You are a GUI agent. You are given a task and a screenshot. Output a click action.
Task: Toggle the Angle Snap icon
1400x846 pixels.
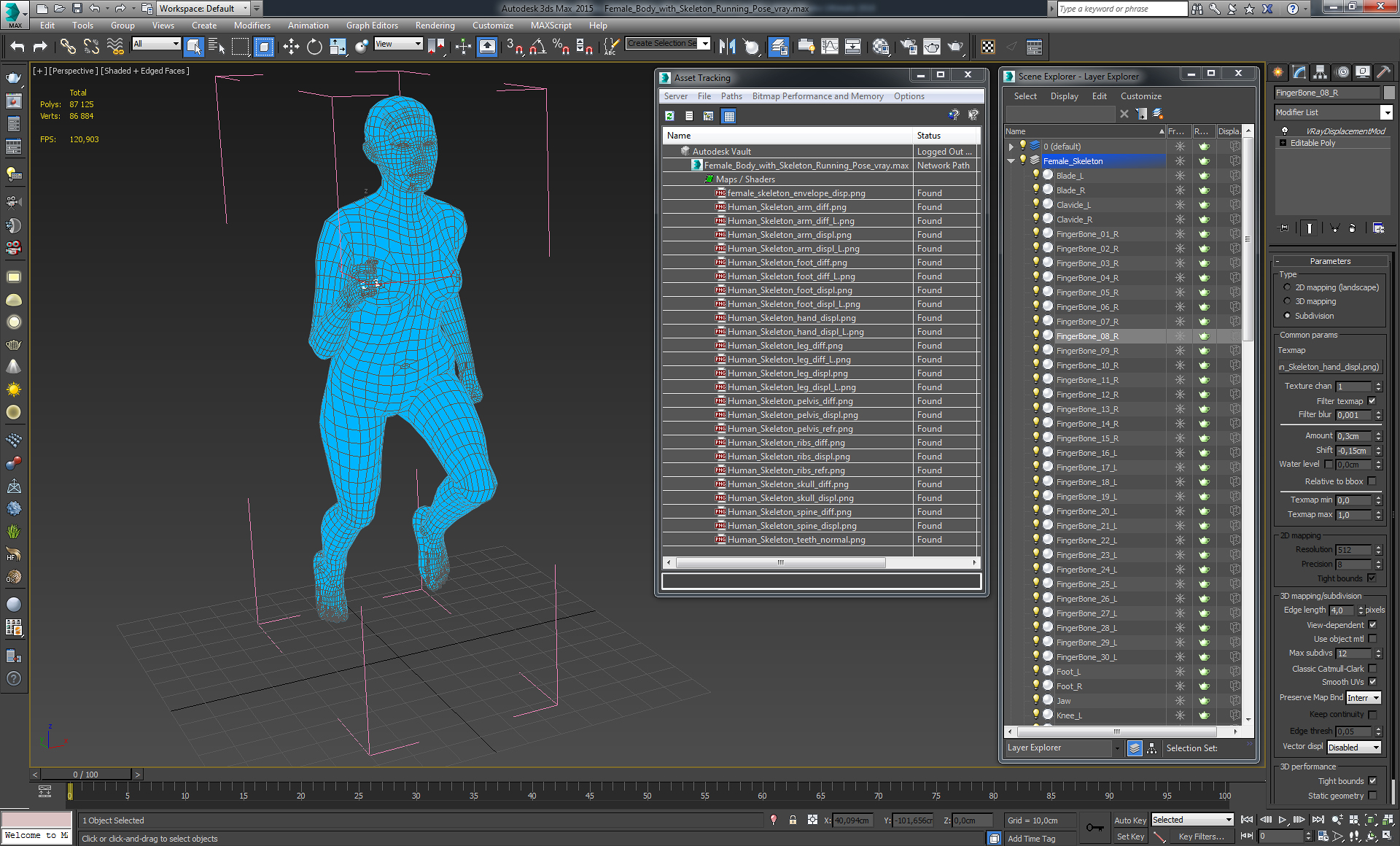[x=537, y=47]
